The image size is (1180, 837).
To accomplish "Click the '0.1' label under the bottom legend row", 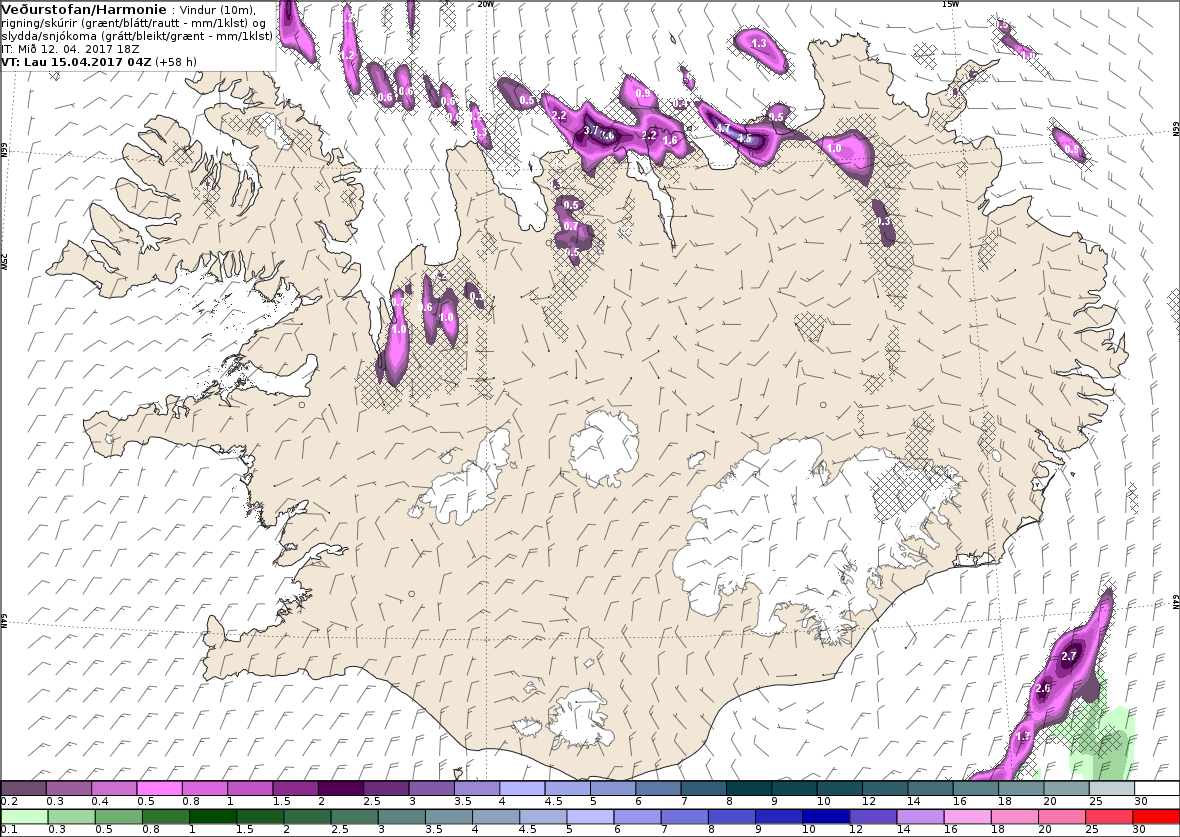I will (10, 829).
